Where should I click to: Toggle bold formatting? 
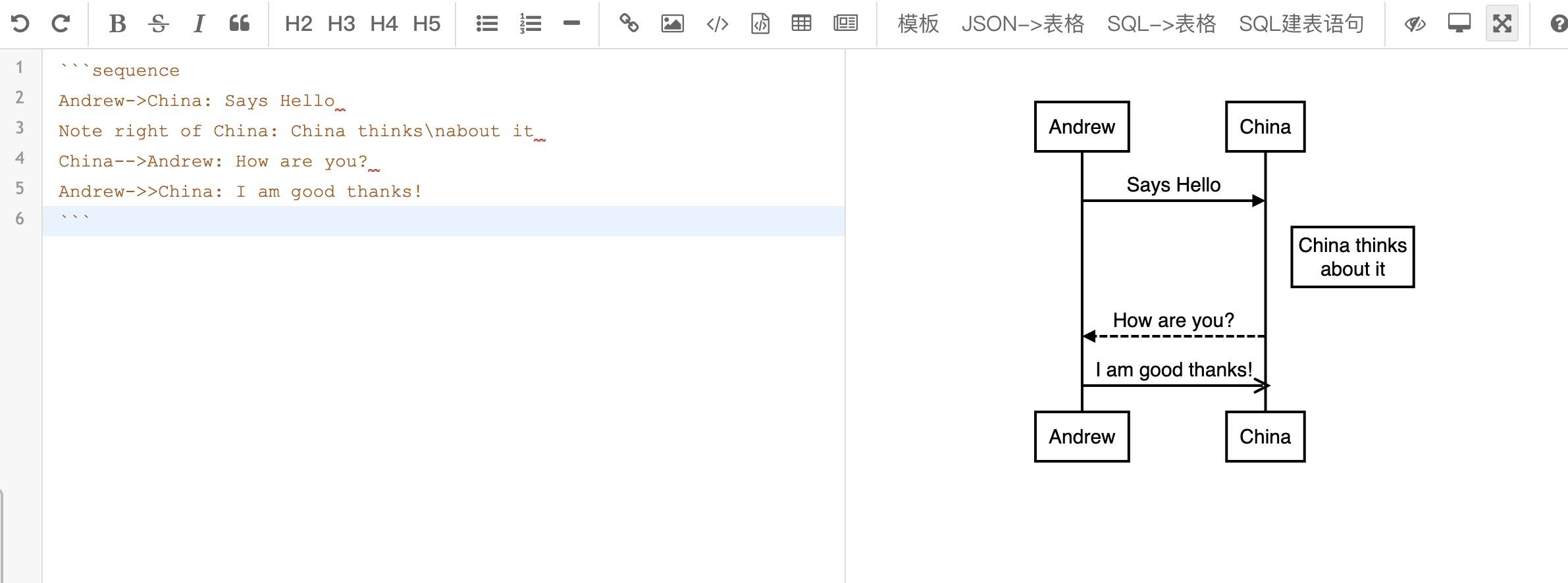point(117,24)
